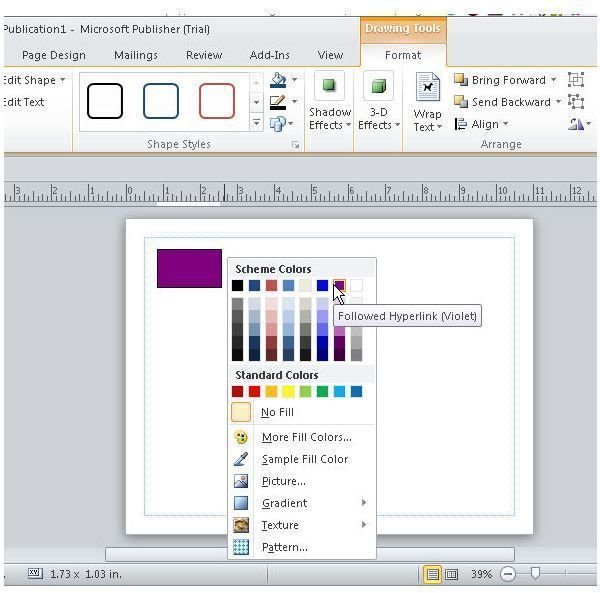
Task: Click the Group objects icon
Action: click(x=576, y=80)
